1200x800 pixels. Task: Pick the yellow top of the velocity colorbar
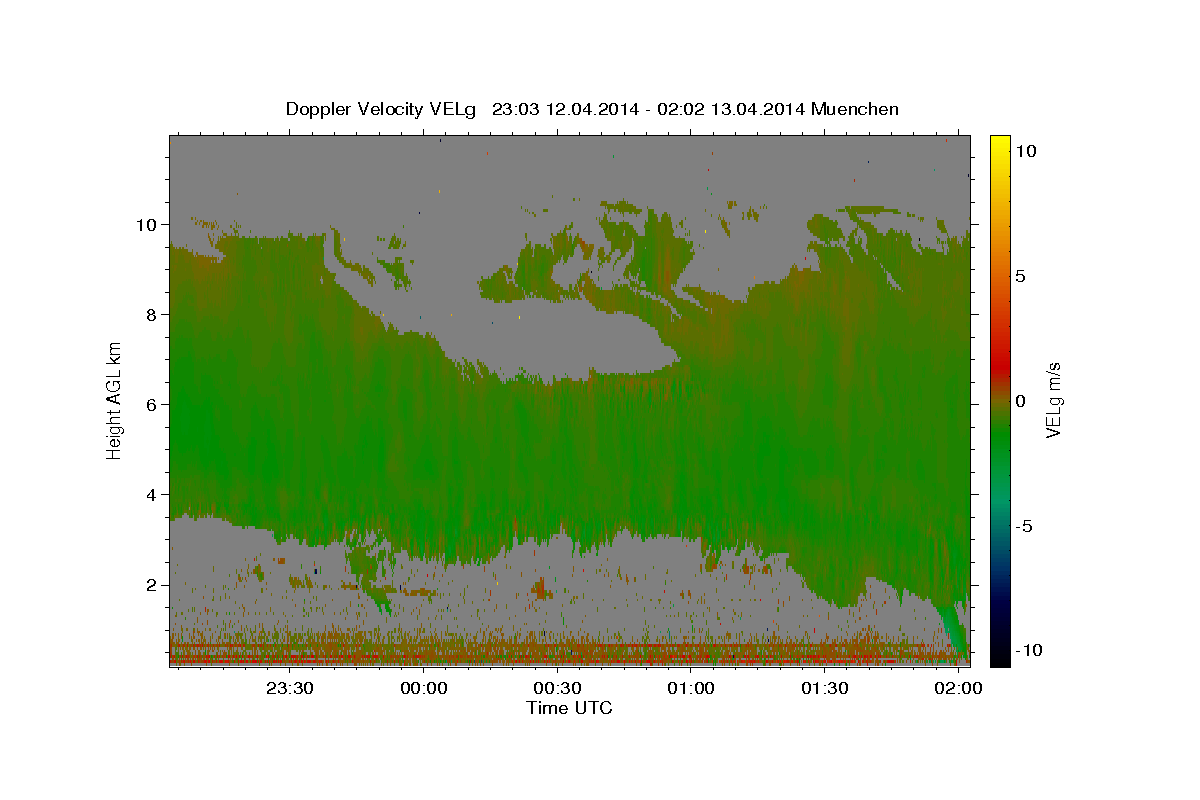(x=999, y=143)
